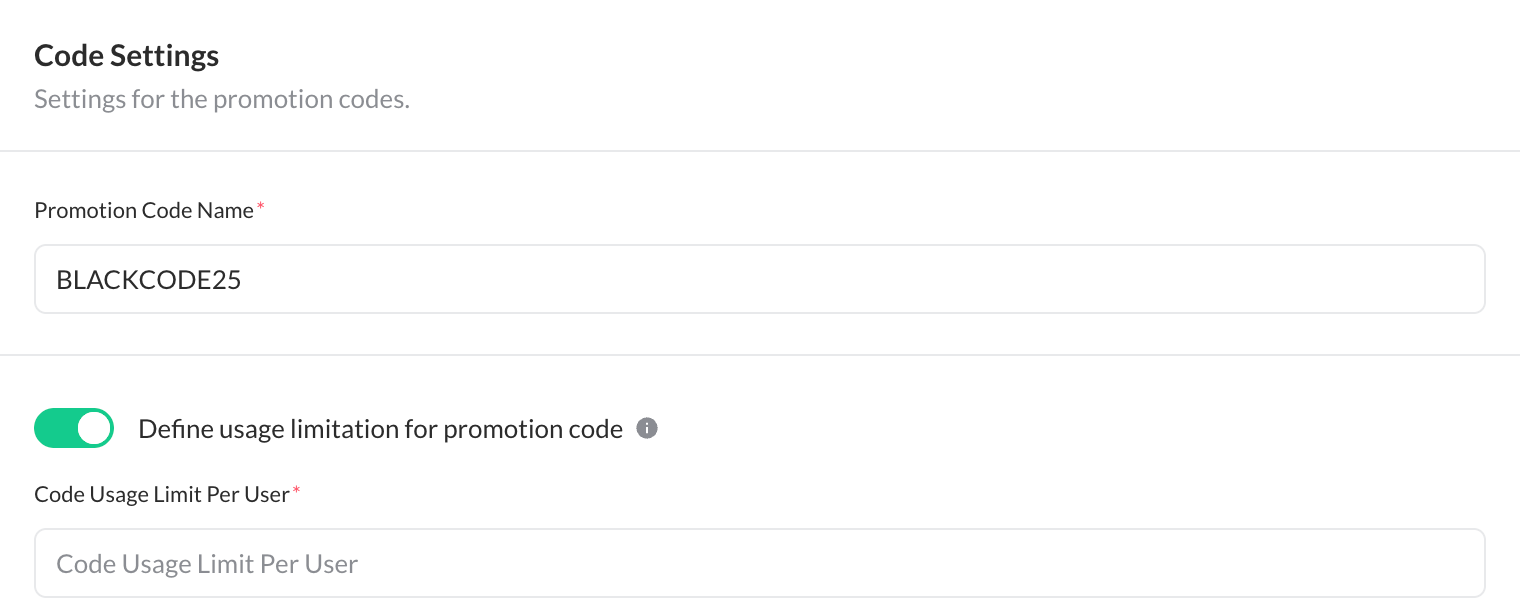The width and height of the screenshot is (1520, 614).
Task: Click the red asterisk after Code Usage Limit
Action: click(x=296, y=491)
